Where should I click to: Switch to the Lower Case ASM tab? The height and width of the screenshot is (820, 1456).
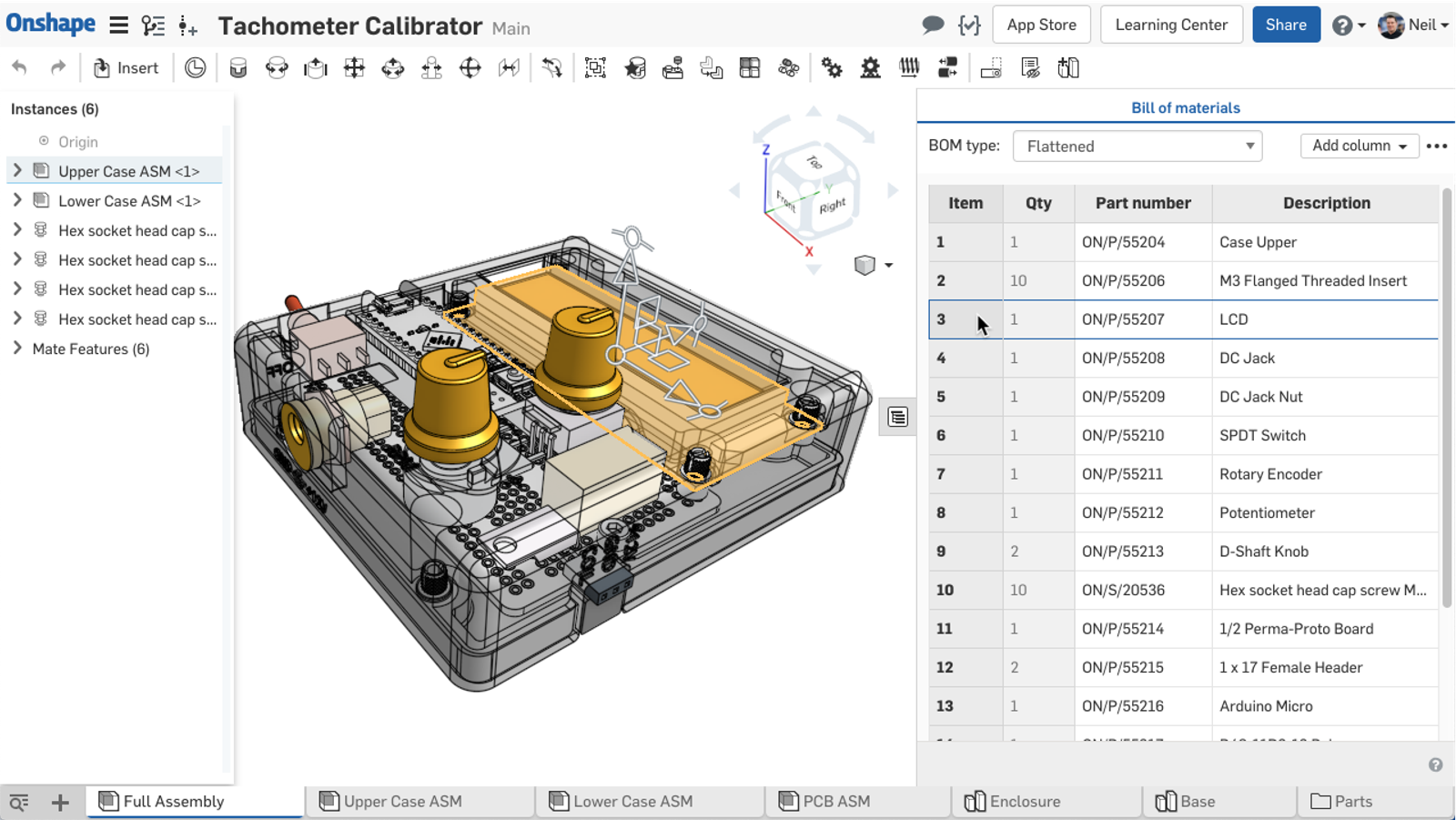[x=632, y=802]
